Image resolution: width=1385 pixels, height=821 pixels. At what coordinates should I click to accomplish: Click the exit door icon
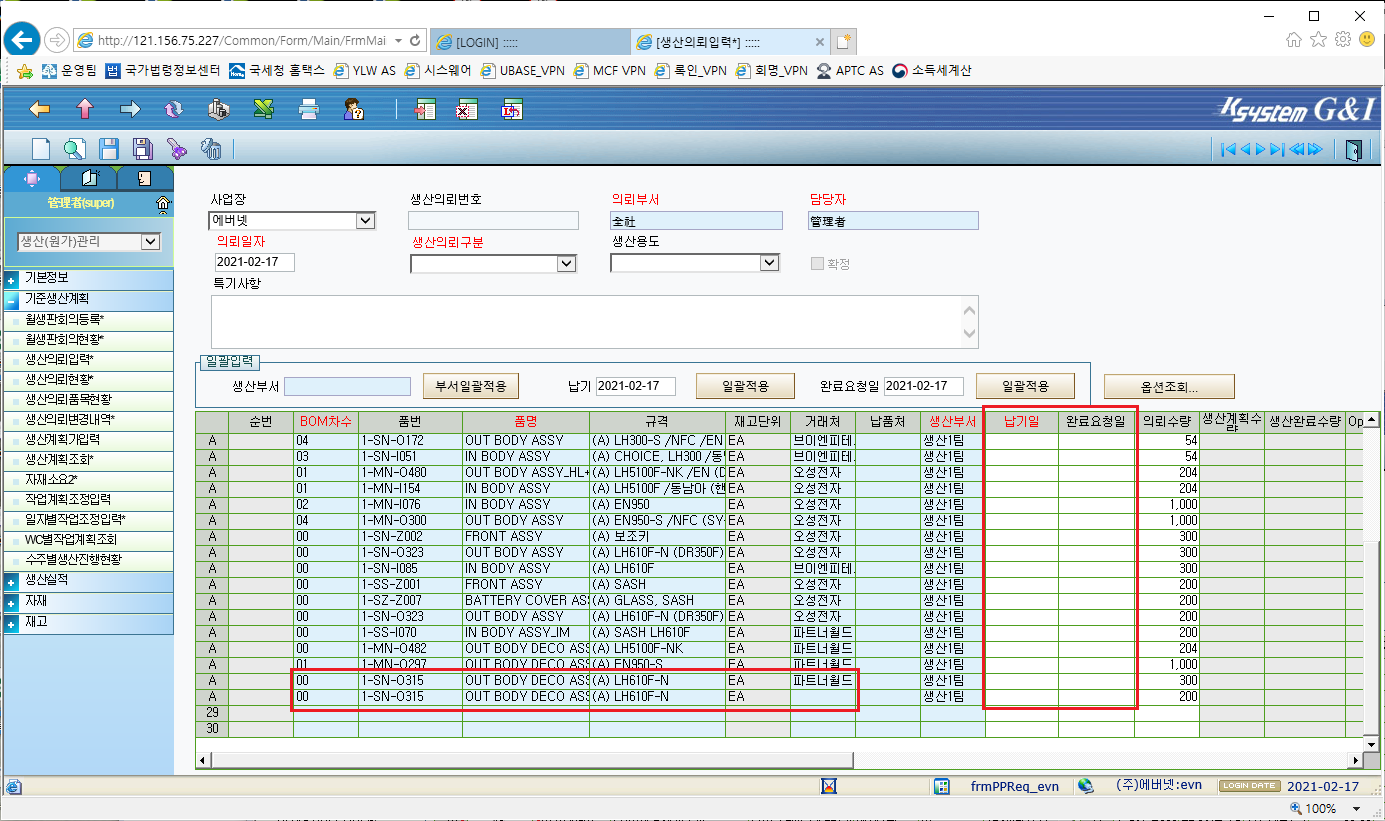[x=1354, y=150]
